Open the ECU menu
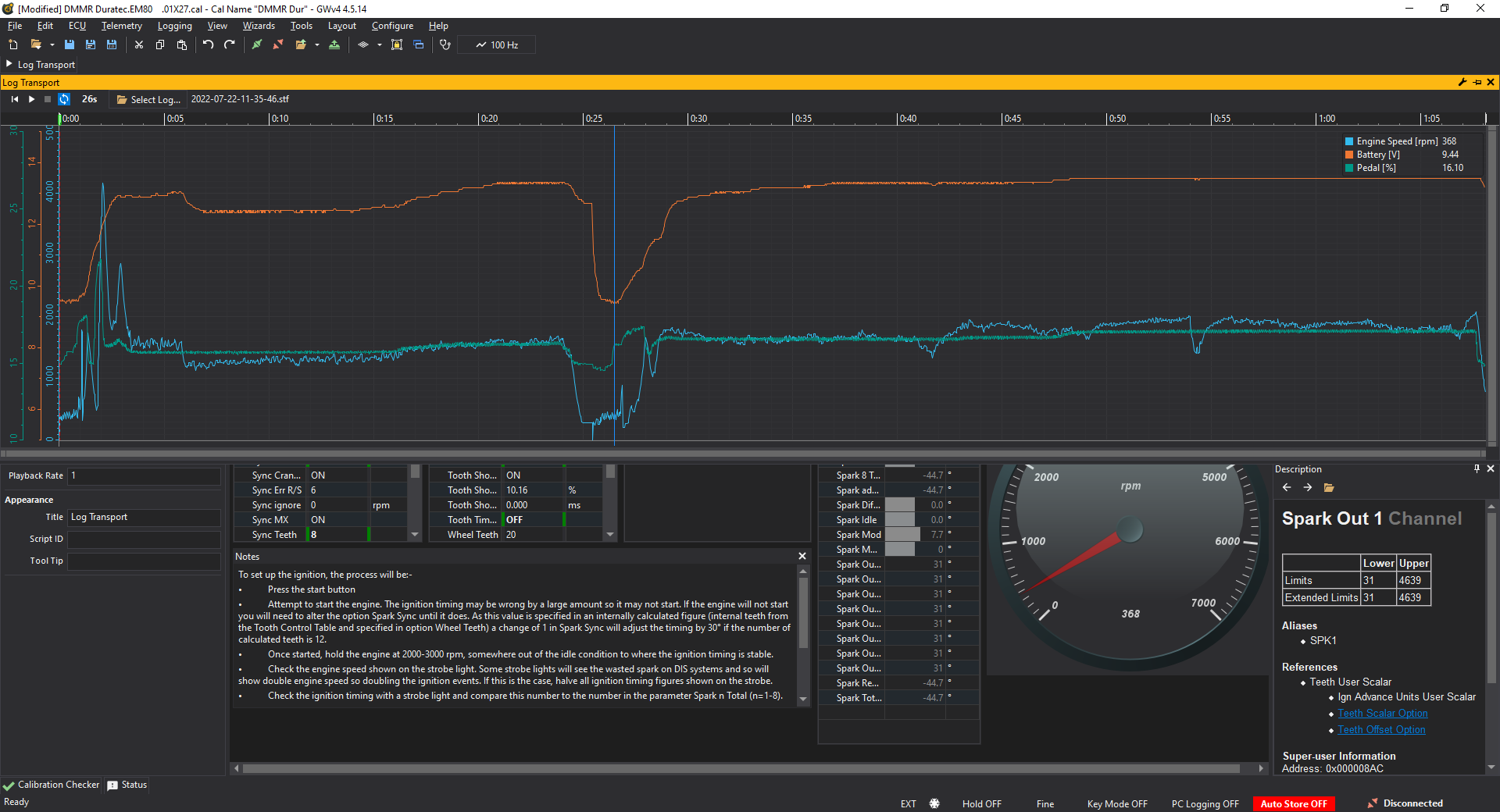Image resolution: width=1500 pixels, height=812 pixels. click(x=77, y=26)
